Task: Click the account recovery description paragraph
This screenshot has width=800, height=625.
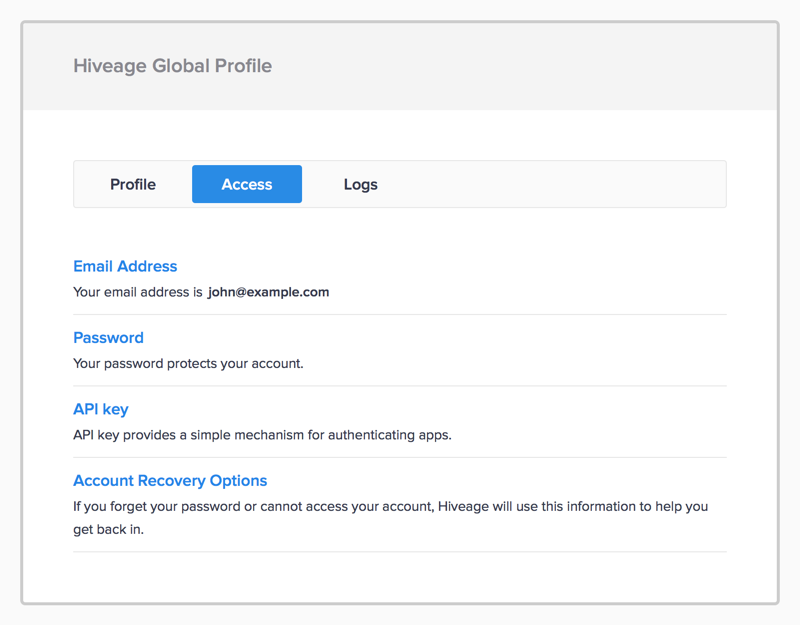Action: click(x=390, y=518)
